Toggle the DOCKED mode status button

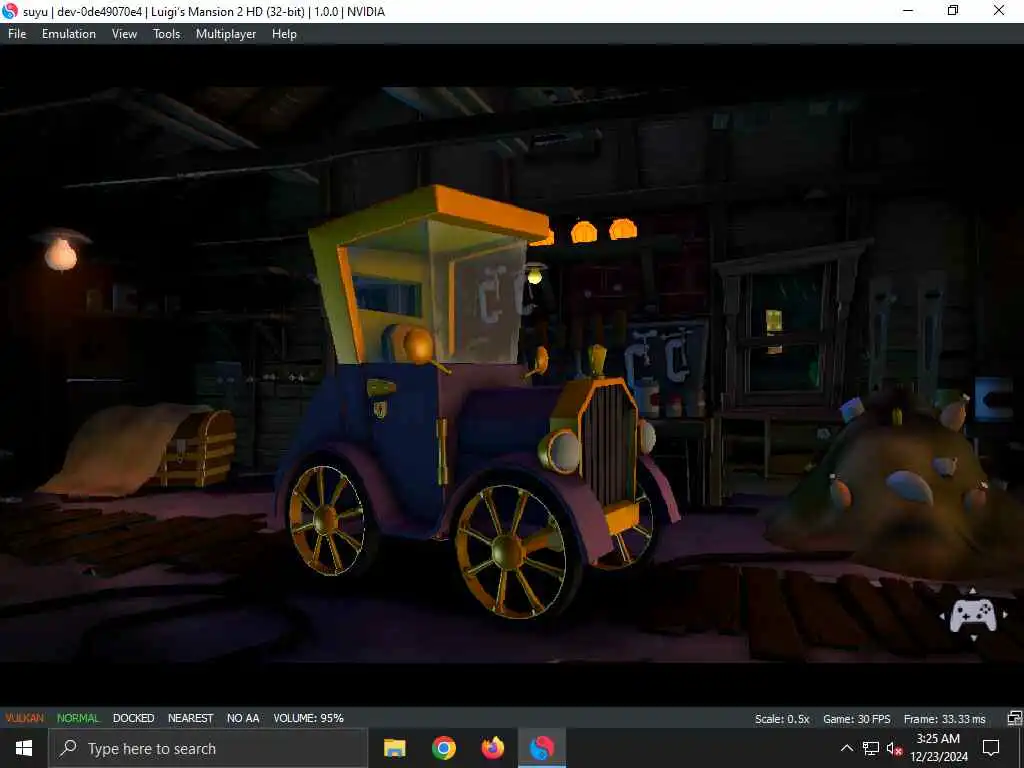tap(133, 718)
